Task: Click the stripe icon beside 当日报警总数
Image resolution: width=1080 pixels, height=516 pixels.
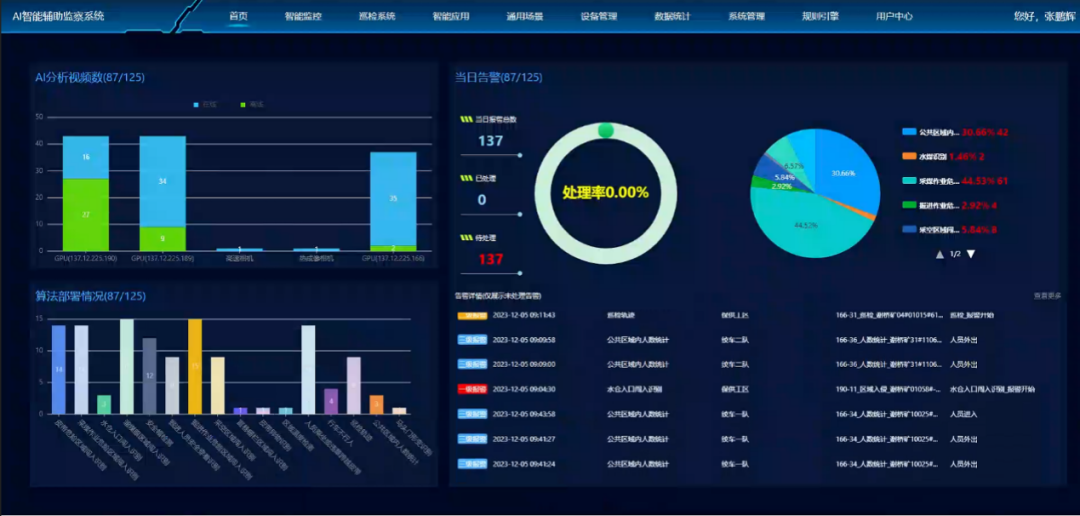Action: pyautogui.click(x=465, y=119)
